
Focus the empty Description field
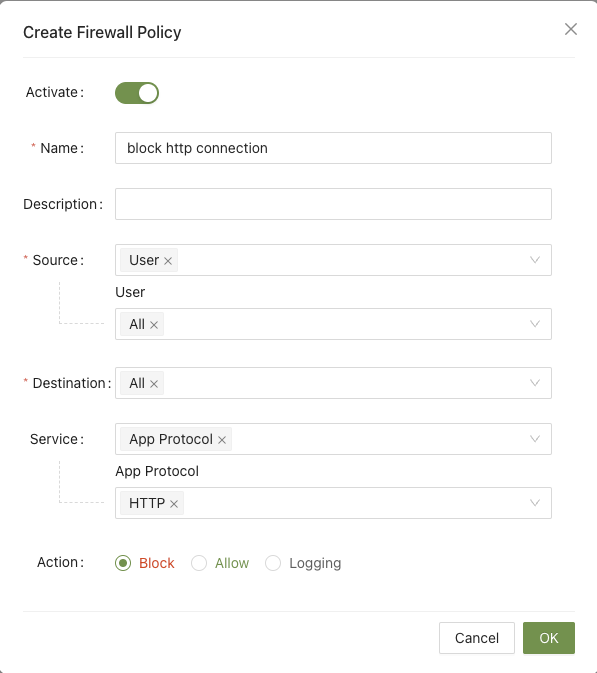point(333,204)
